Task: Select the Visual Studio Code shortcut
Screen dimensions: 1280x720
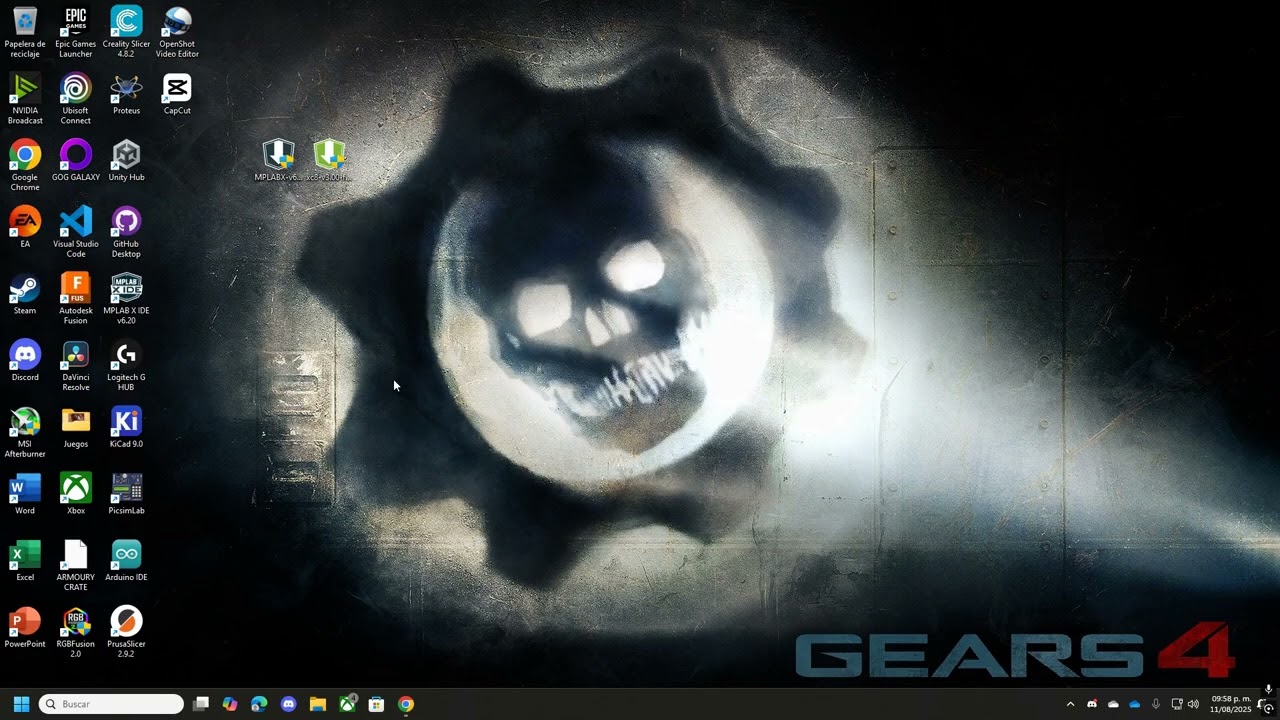Action: (x=76, y=232)
